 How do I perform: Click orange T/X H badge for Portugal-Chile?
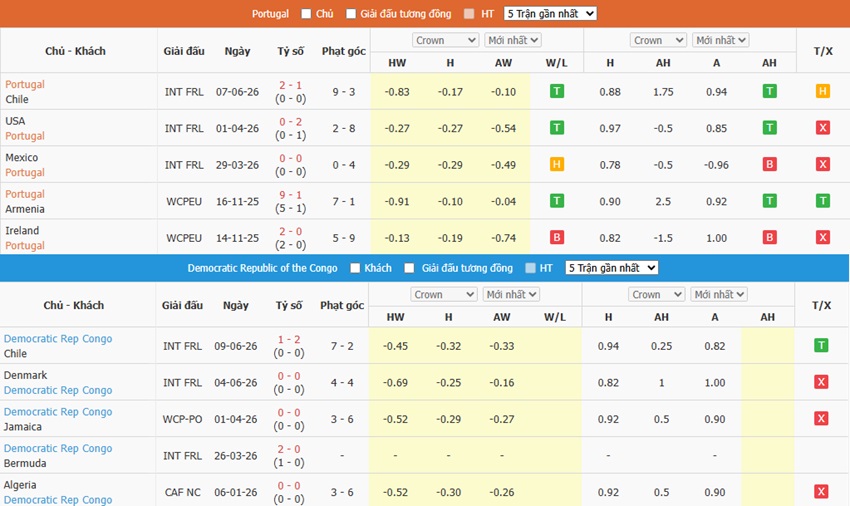pyautogui.click(x=823, y=91)
